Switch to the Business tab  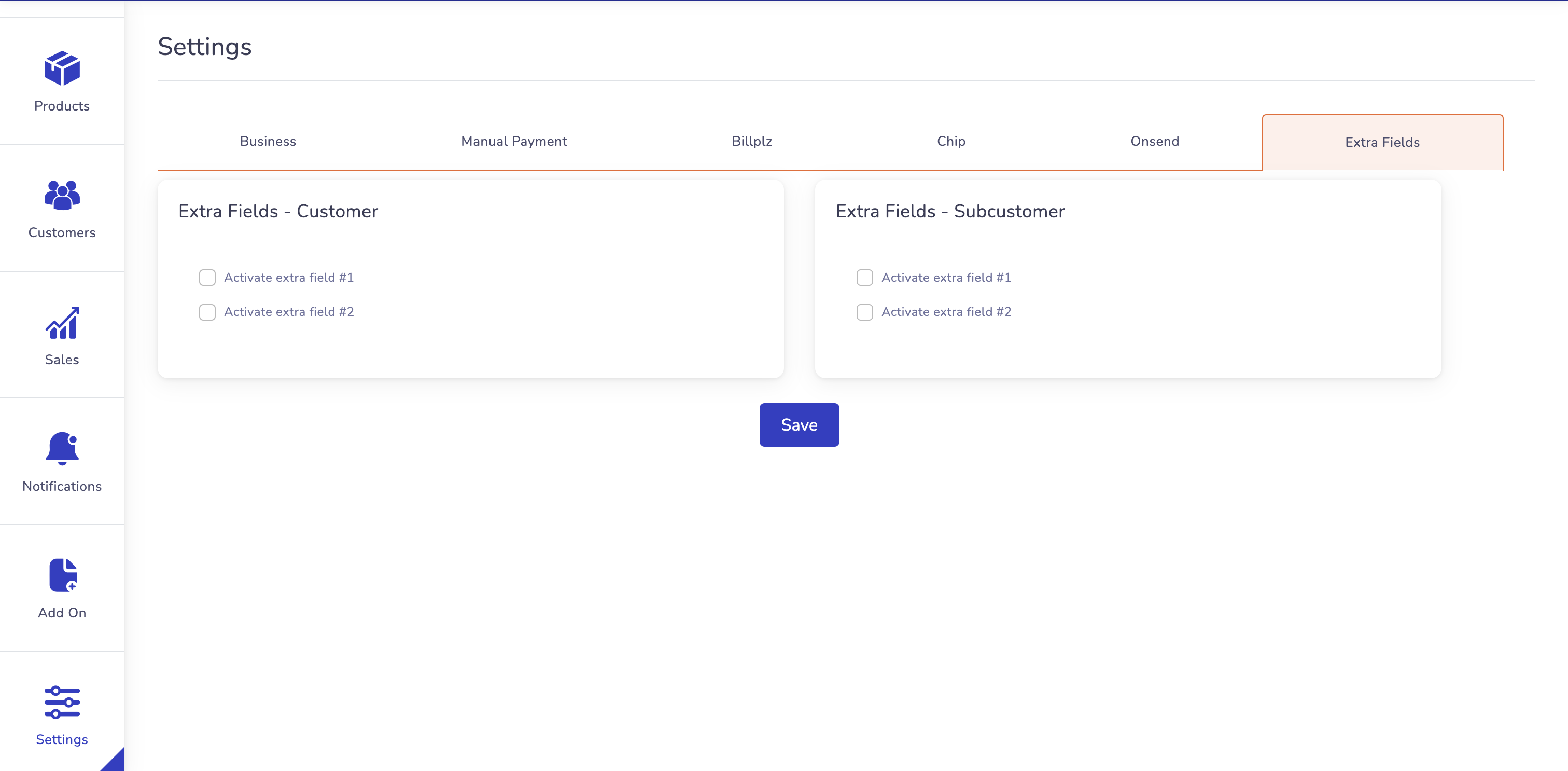pos(267,141)
